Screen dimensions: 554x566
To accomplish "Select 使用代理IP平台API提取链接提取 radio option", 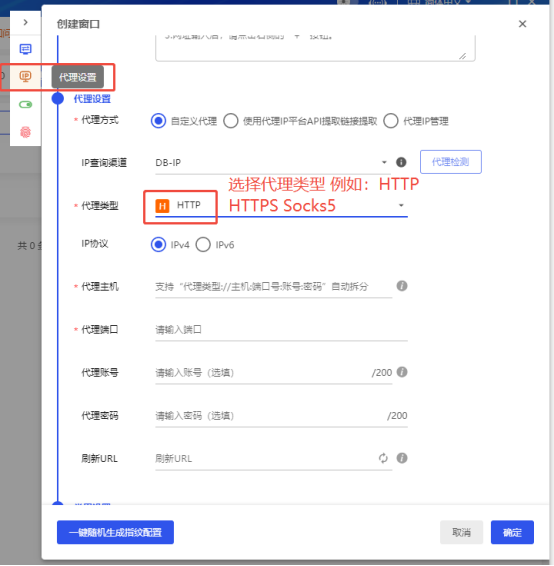I will coord(231,121).
